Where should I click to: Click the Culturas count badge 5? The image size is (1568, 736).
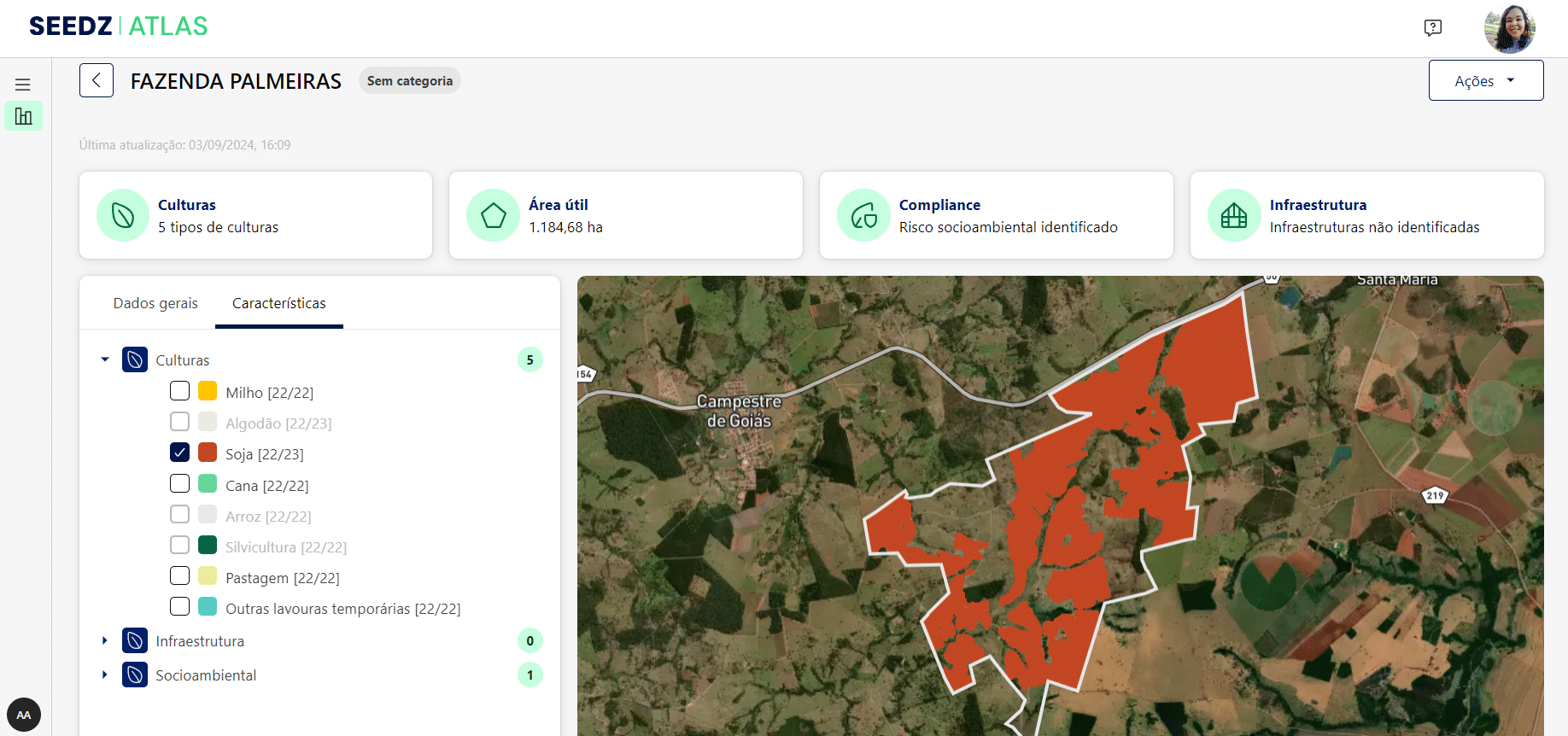click(530, 359)
